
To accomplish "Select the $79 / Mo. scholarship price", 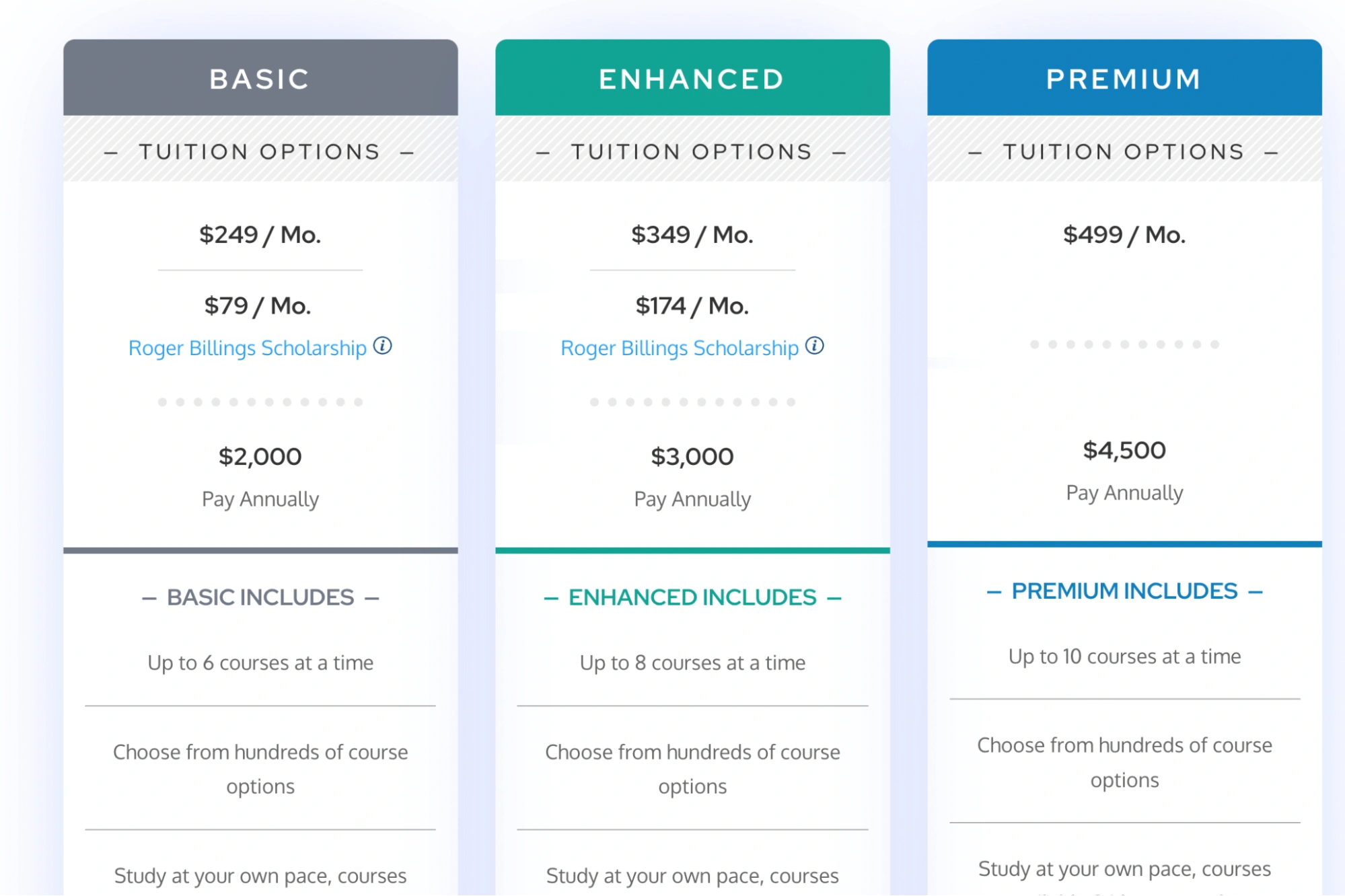I will 259,305.
